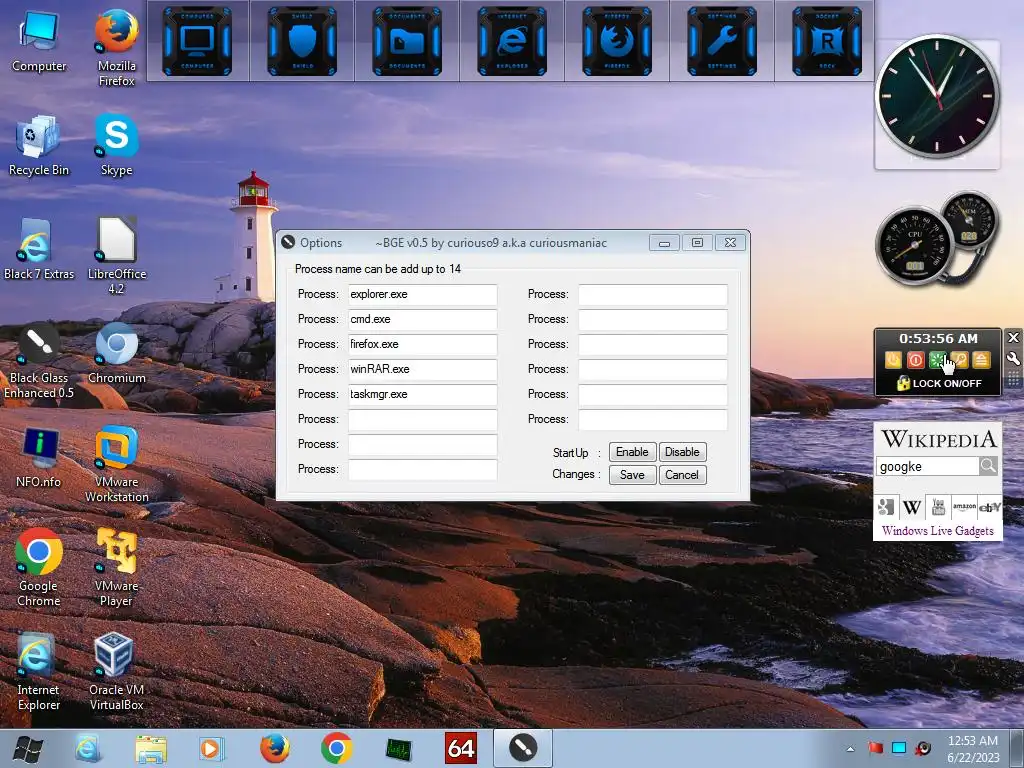Click the firefox.exe process field

(423, 344)
